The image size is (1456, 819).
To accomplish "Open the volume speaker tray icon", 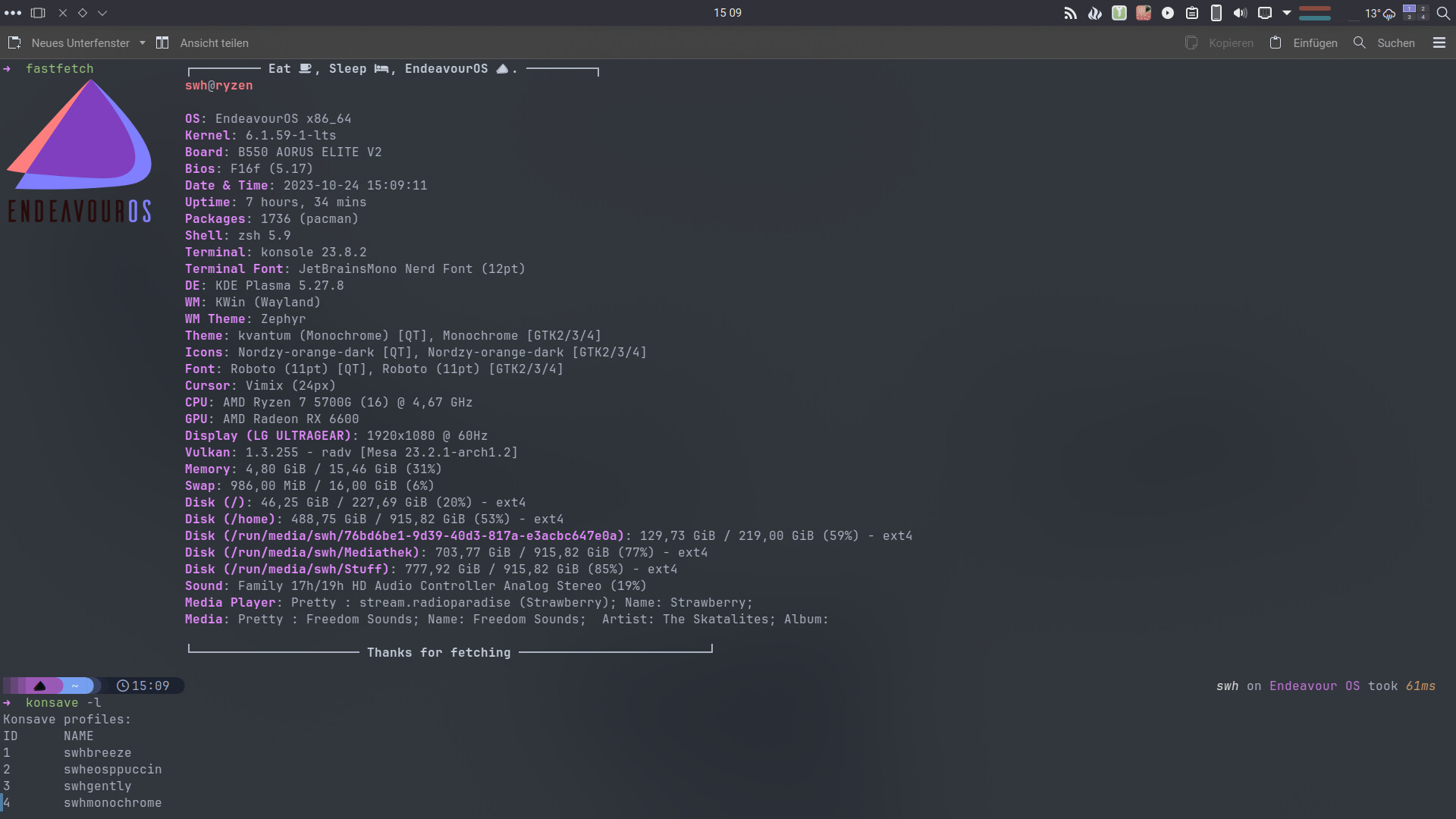I will [1241, 13].
